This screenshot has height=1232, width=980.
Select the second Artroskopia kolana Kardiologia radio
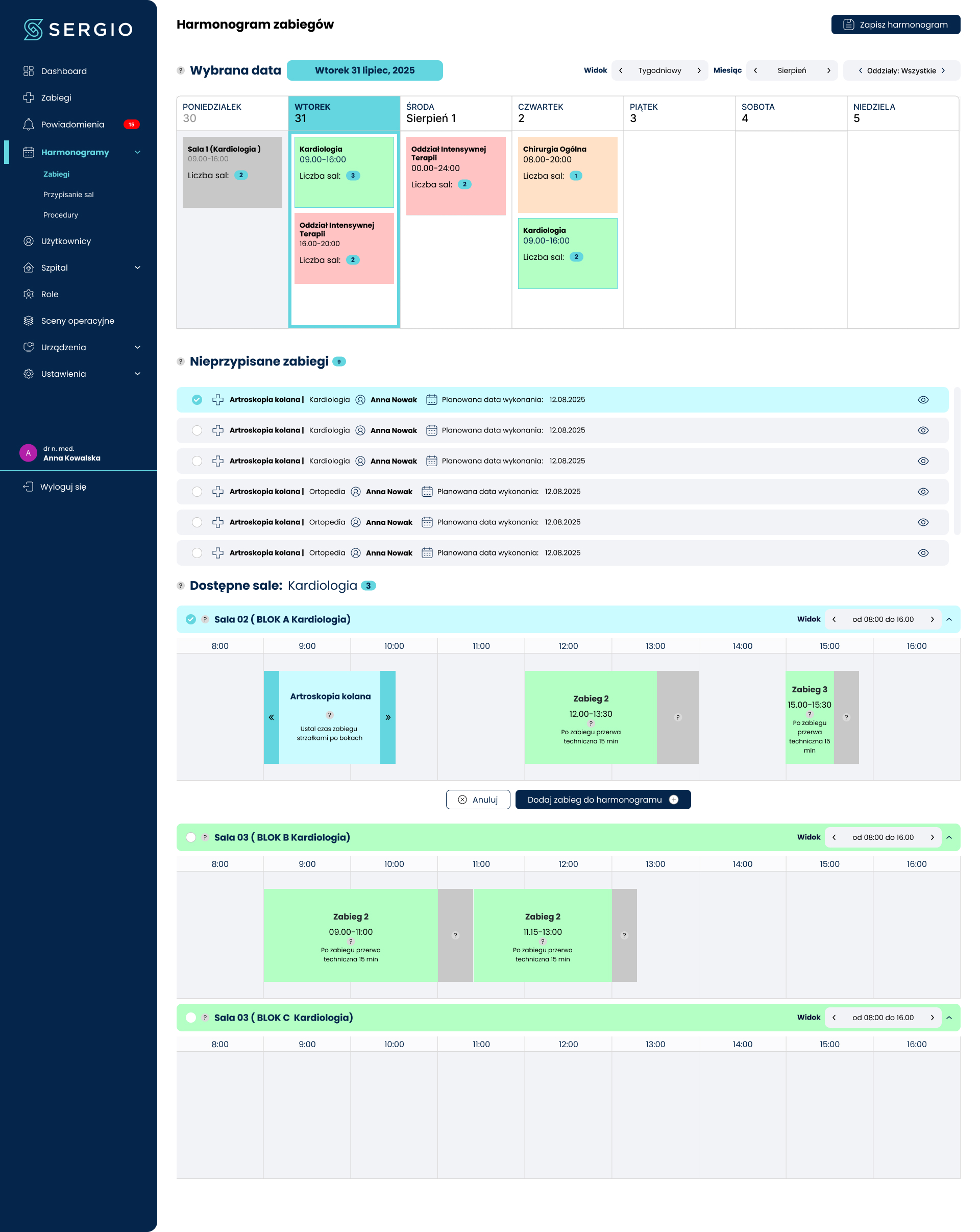(x=197, y=430)
